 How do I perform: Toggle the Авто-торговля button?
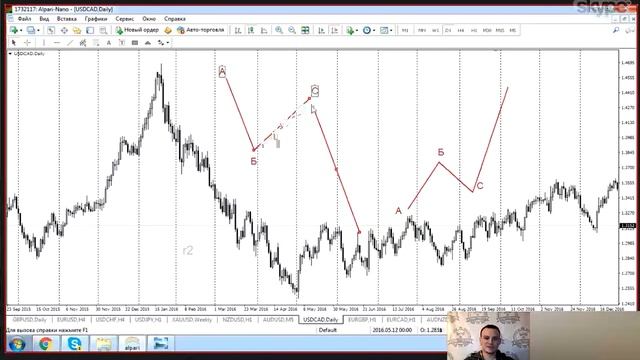coord(201,30)
